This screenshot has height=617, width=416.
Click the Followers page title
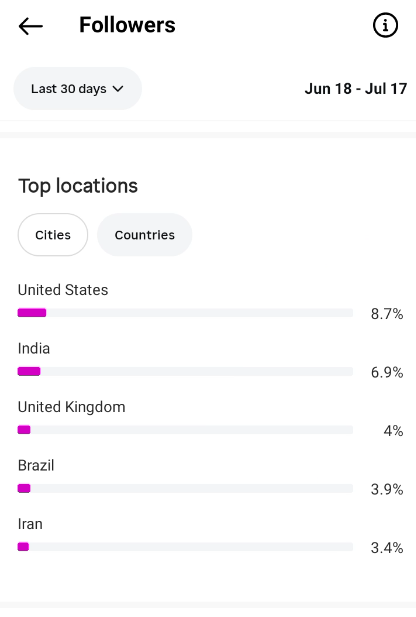[x=128, y=25]
